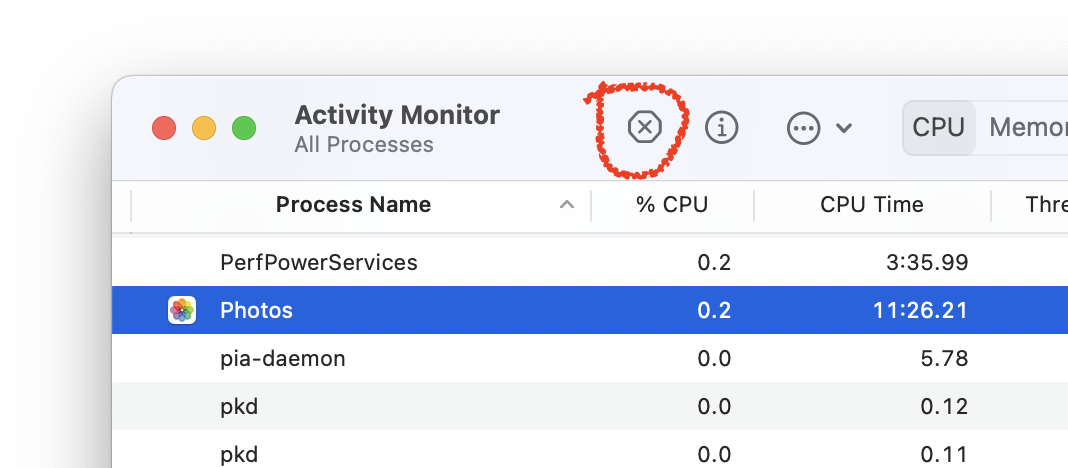Open the process info inspector icon
The image size is (1068, 468).
tap(722, 127)
